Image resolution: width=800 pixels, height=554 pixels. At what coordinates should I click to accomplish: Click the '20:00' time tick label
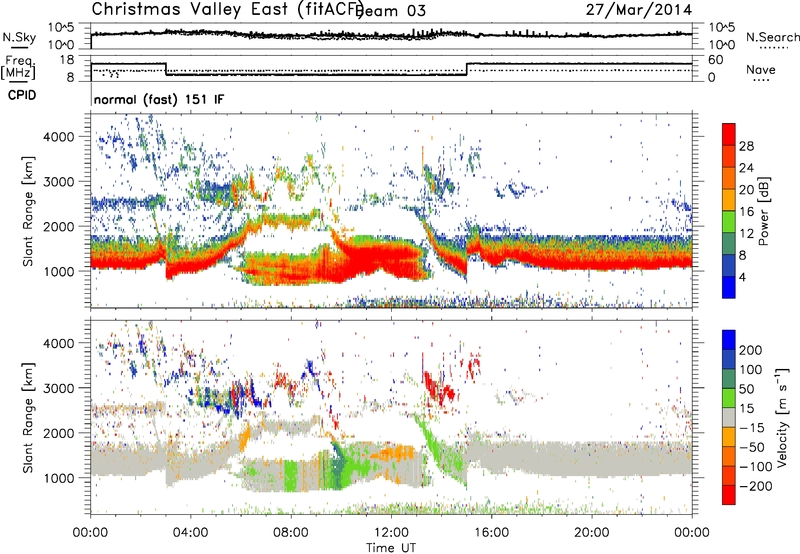[592, 533]
